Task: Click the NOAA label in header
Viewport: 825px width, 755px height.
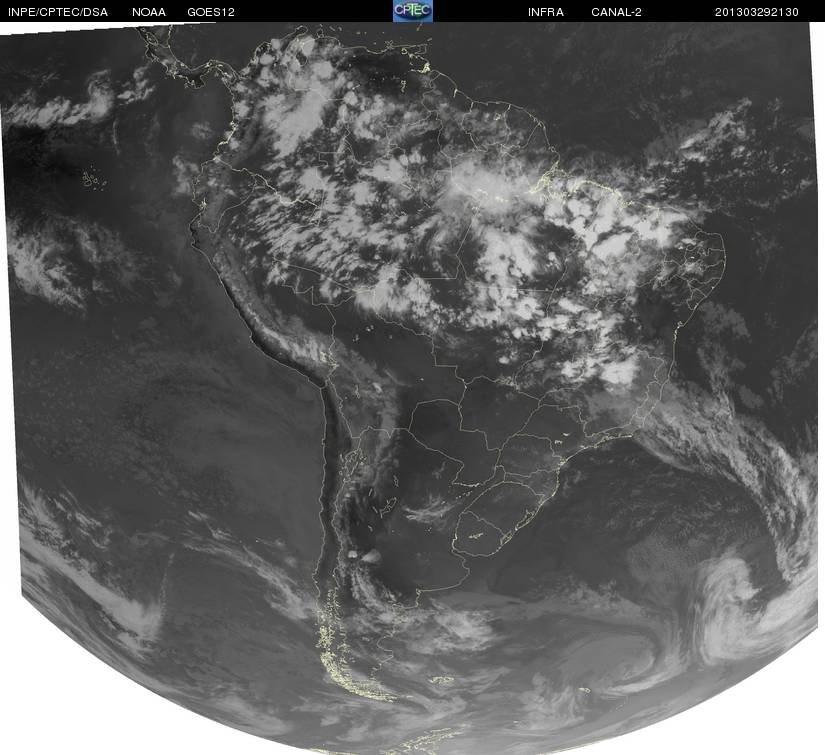Action: coord(149,12)
